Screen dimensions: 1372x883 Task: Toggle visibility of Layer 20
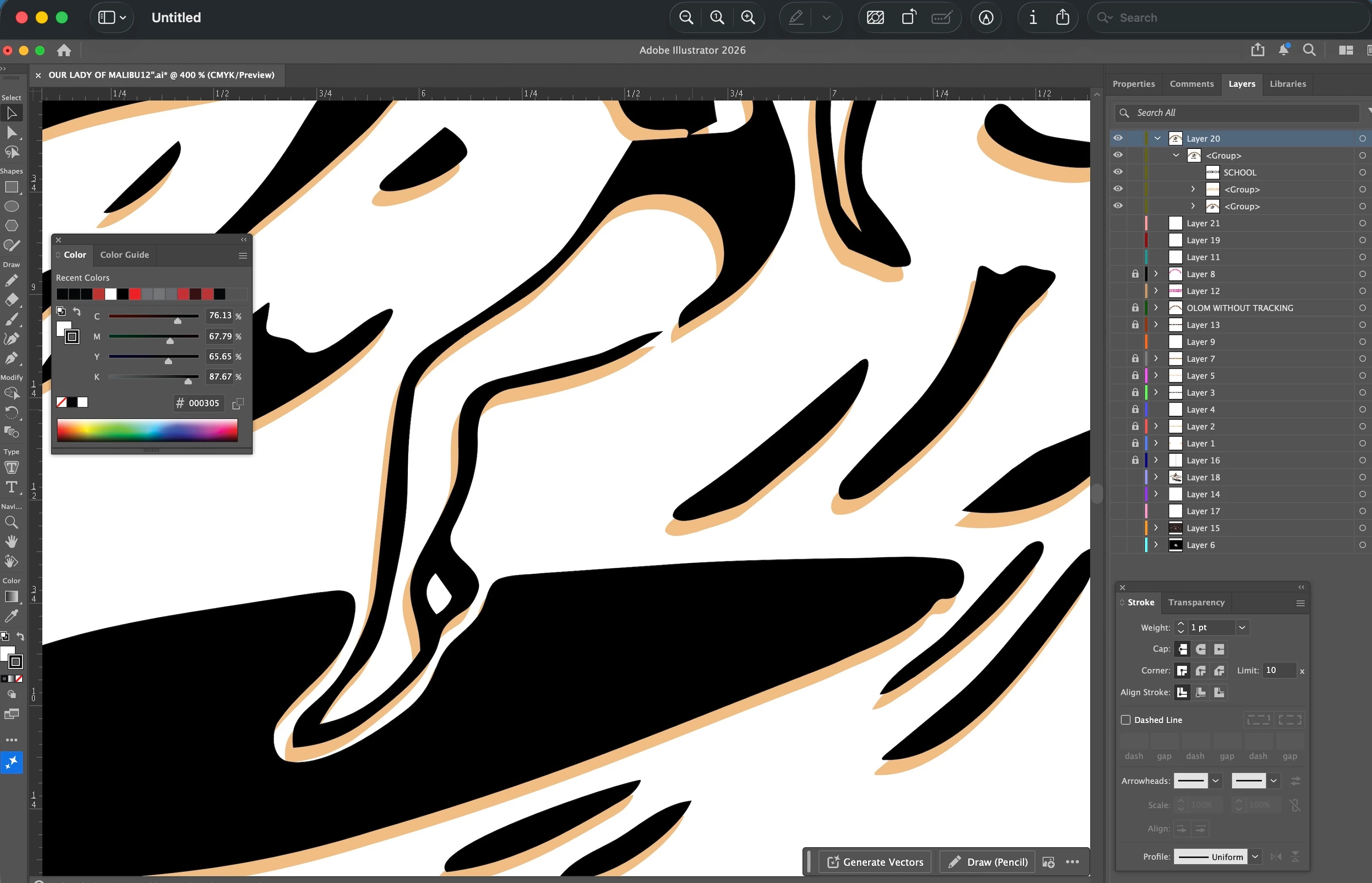click(x=1117, y=138)
